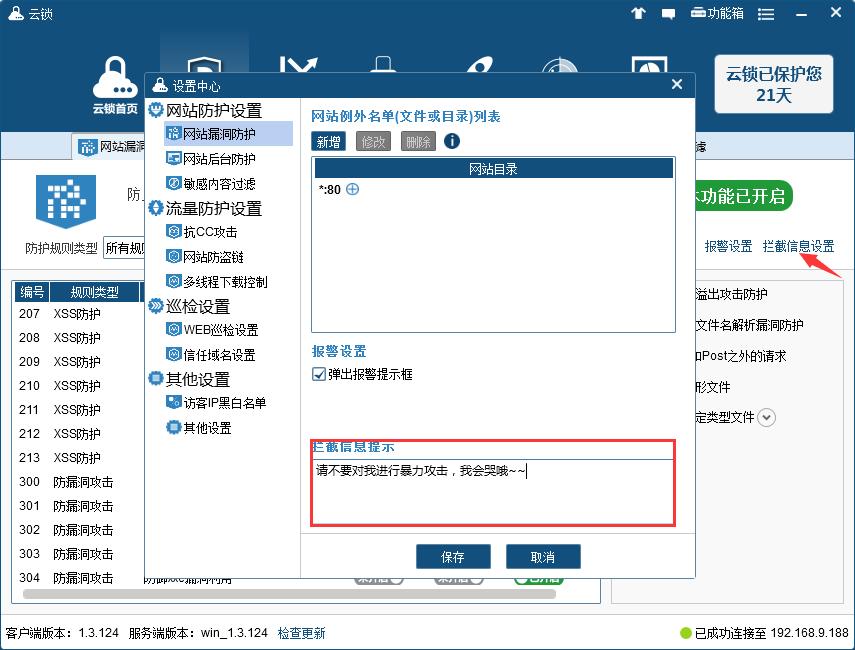Click the 规则类型 column header
The width and height of the screenshot is (855, 650).
[x=95, y=292]
